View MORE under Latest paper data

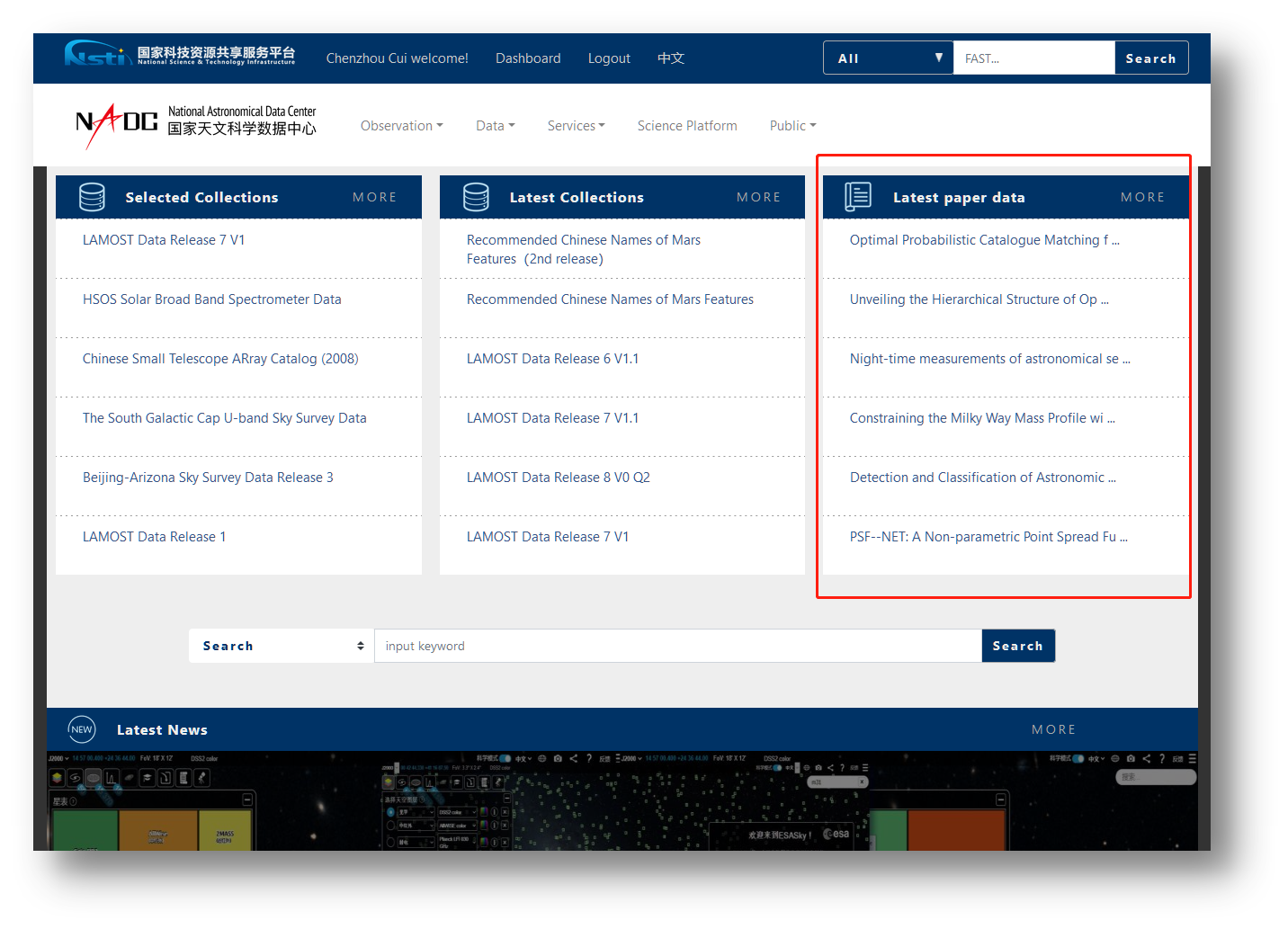point(1142,197)
